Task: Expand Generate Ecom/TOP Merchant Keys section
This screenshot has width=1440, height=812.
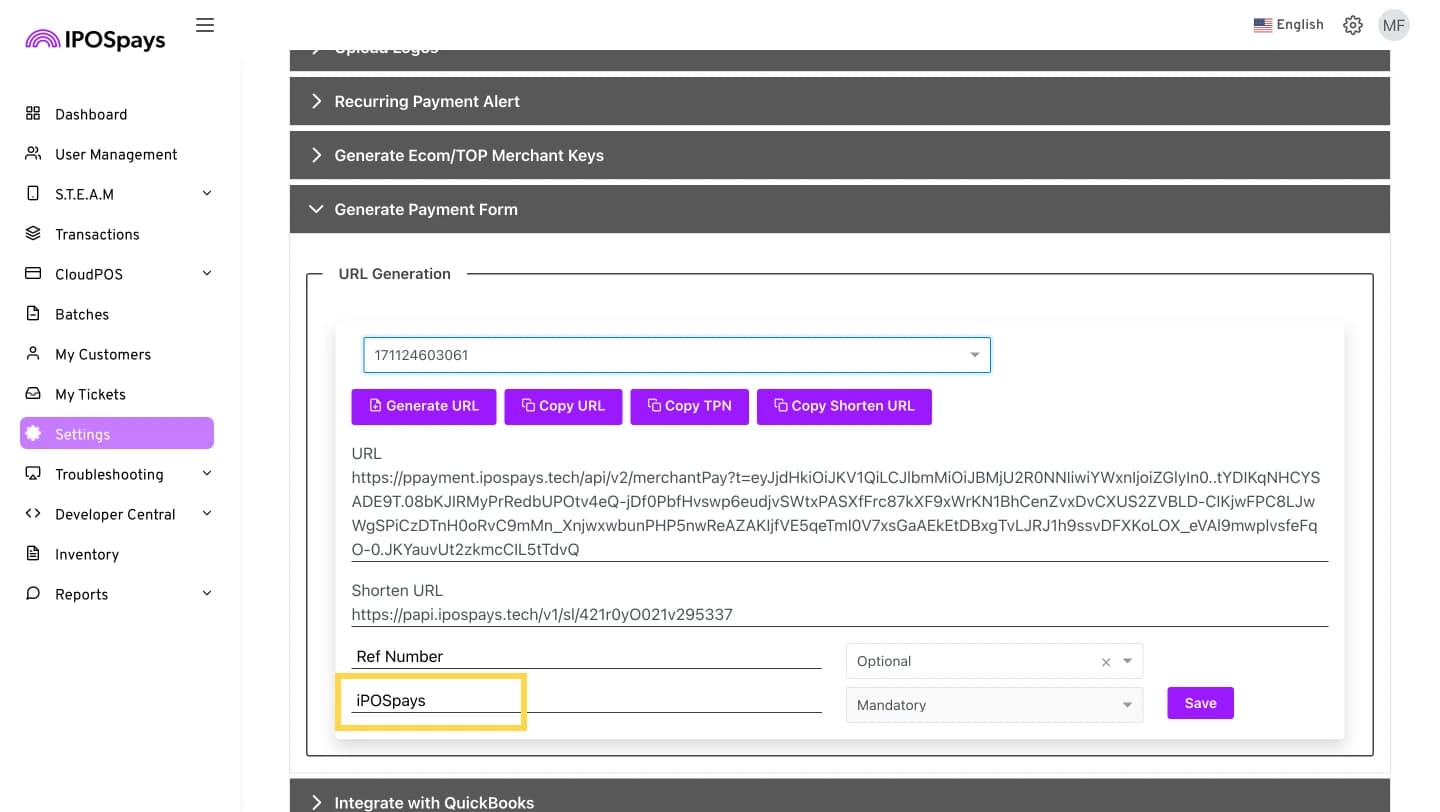Action: coord(840,155)
